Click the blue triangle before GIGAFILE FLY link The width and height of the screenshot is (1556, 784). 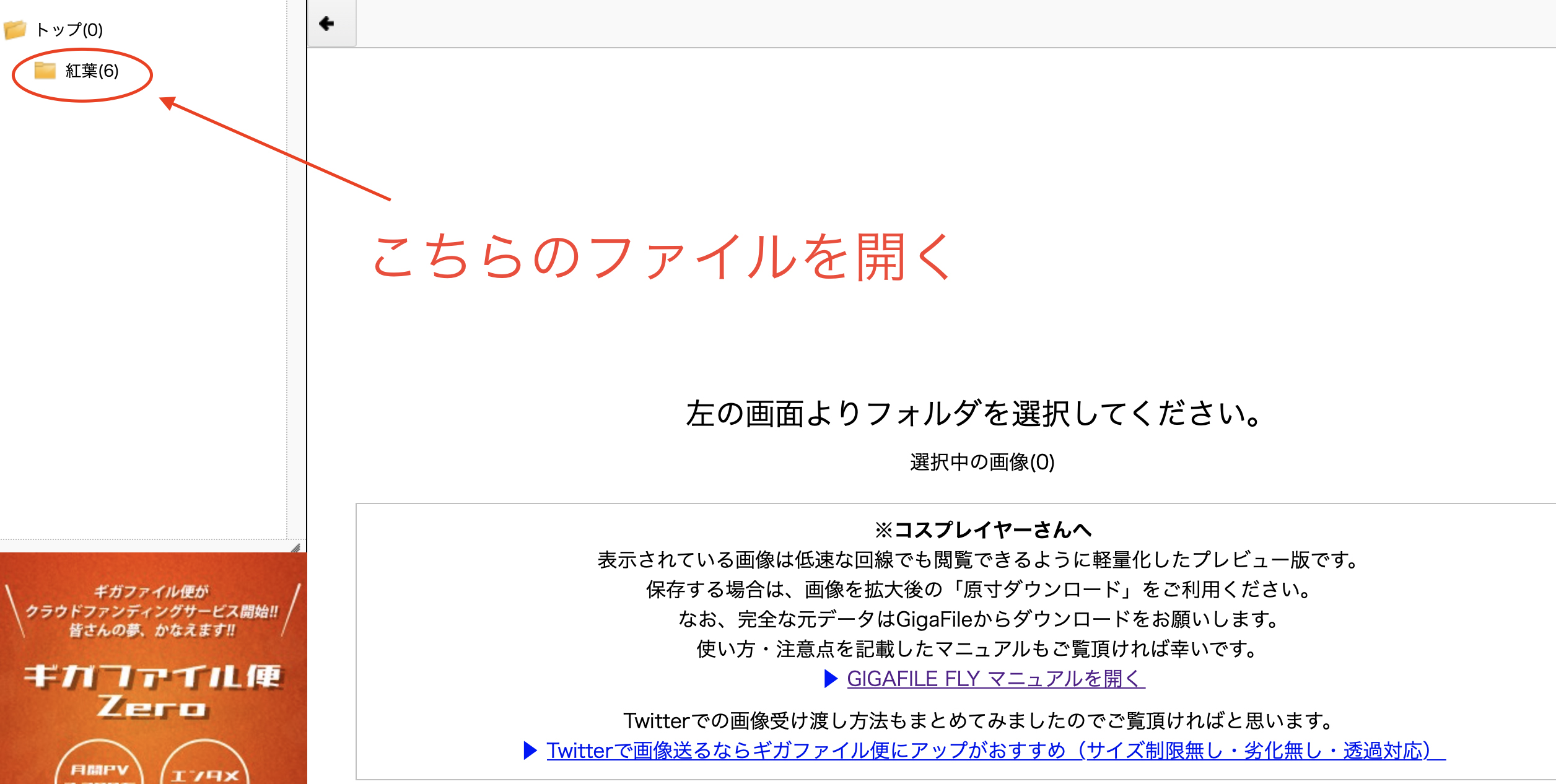point(831,679)
